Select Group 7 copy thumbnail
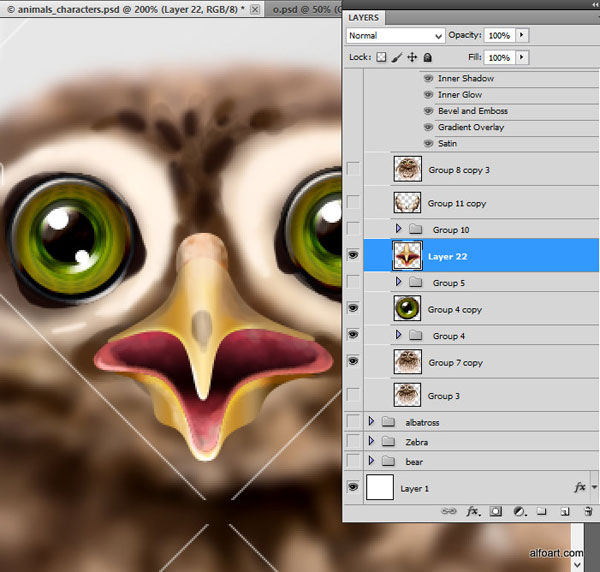Image resolution: width=600 pixels, height=572 pixels. tap(408, 362)
